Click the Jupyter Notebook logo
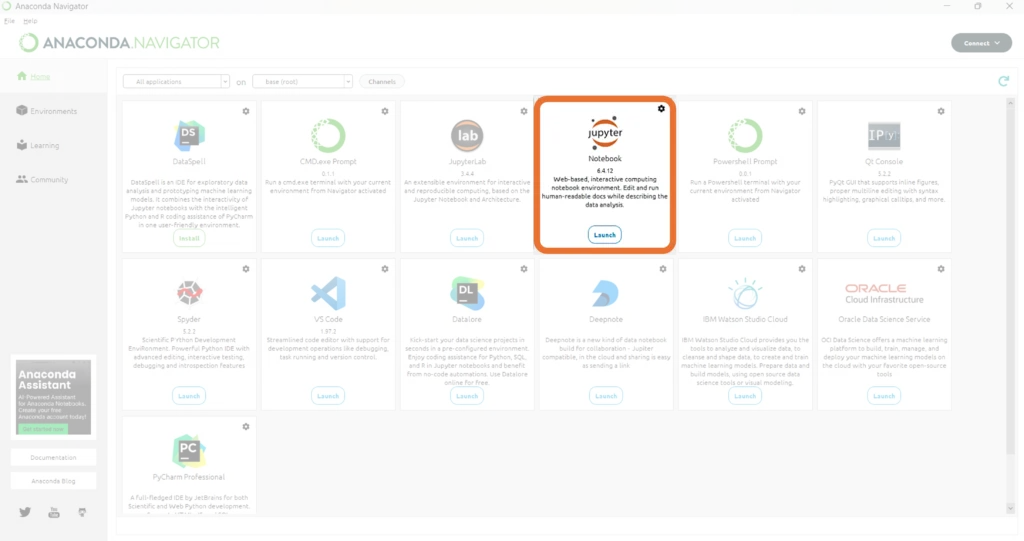This screenshot has width=1024, height=541. click(x=605, y=133)
